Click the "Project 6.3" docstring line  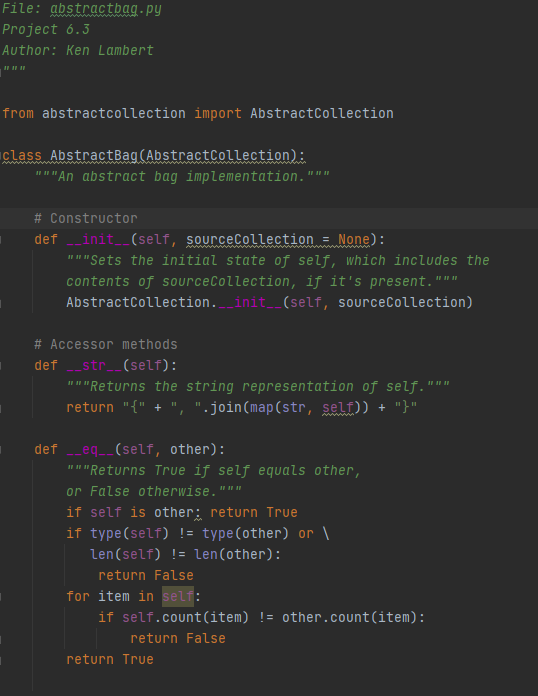pyautogui.click(x=46, y=29)
